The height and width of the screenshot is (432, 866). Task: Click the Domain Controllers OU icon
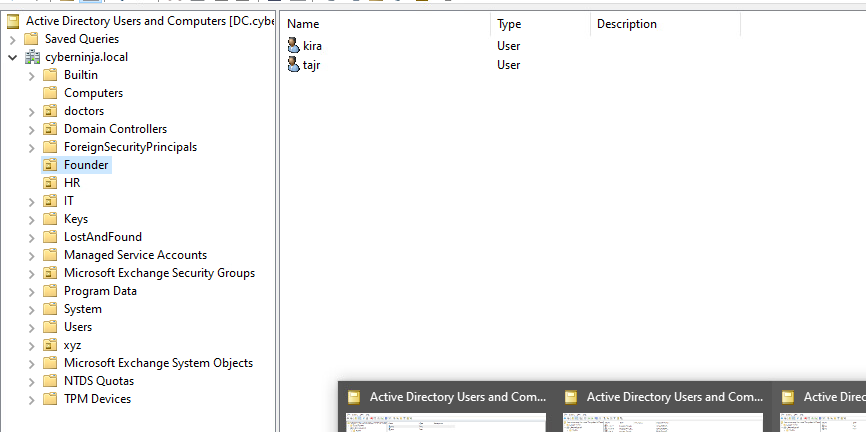point(50,129)
